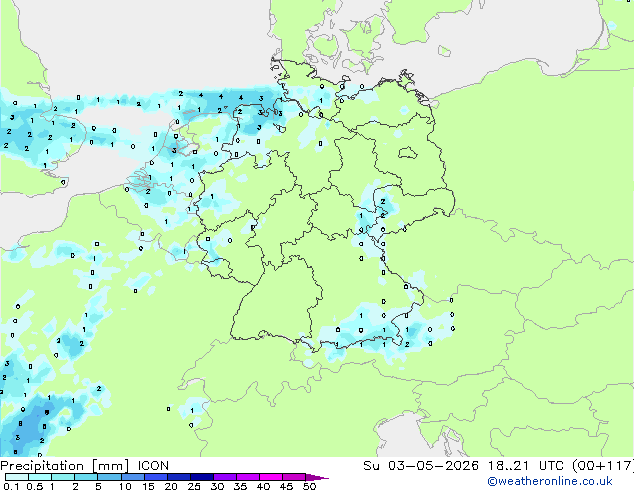Click the legend value label '0.1'
The width and height of the screenshot is (634, 490).
click(11, 486)
